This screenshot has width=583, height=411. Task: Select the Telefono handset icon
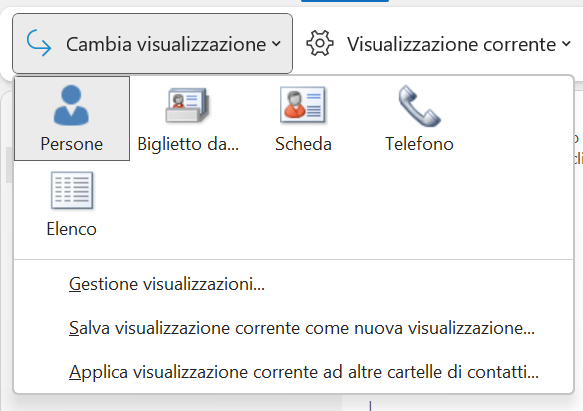[x=419, y=106]
